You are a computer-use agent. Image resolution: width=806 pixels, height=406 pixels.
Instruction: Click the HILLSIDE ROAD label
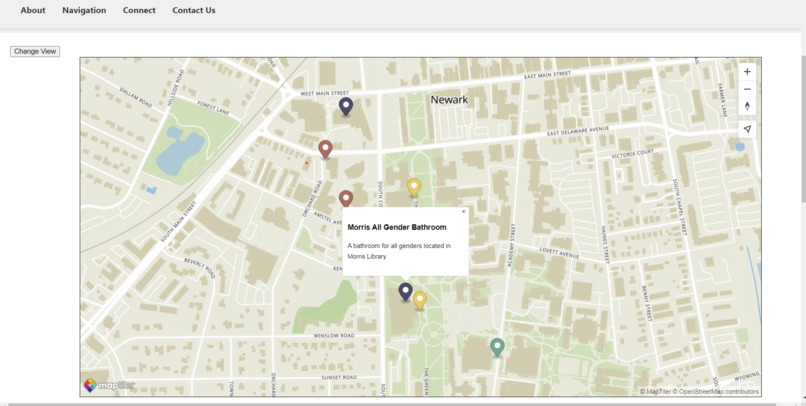(x=175, y=88)
